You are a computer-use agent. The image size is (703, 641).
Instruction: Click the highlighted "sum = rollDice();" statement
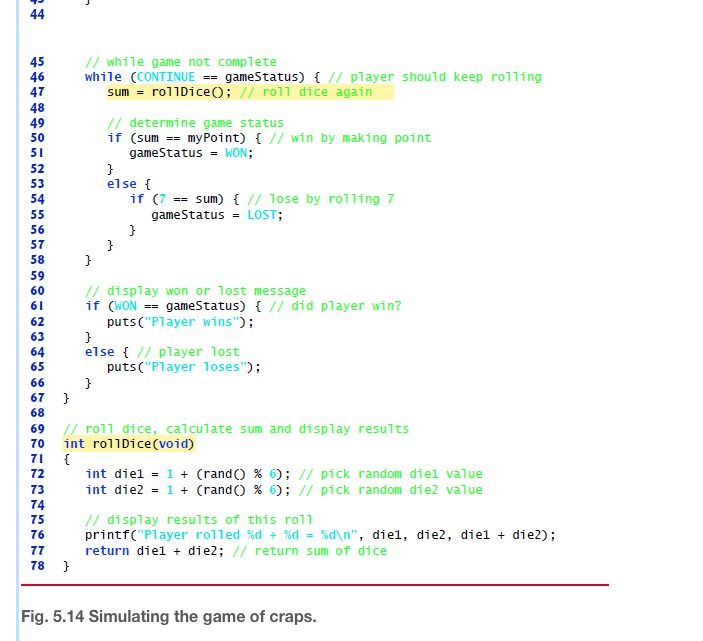(x=169, y=92)
